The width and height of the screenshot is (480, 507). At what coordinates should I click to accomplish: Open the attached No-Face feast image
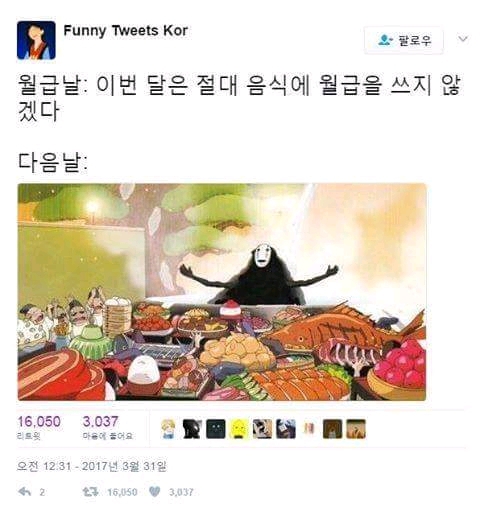coord(222,292)
